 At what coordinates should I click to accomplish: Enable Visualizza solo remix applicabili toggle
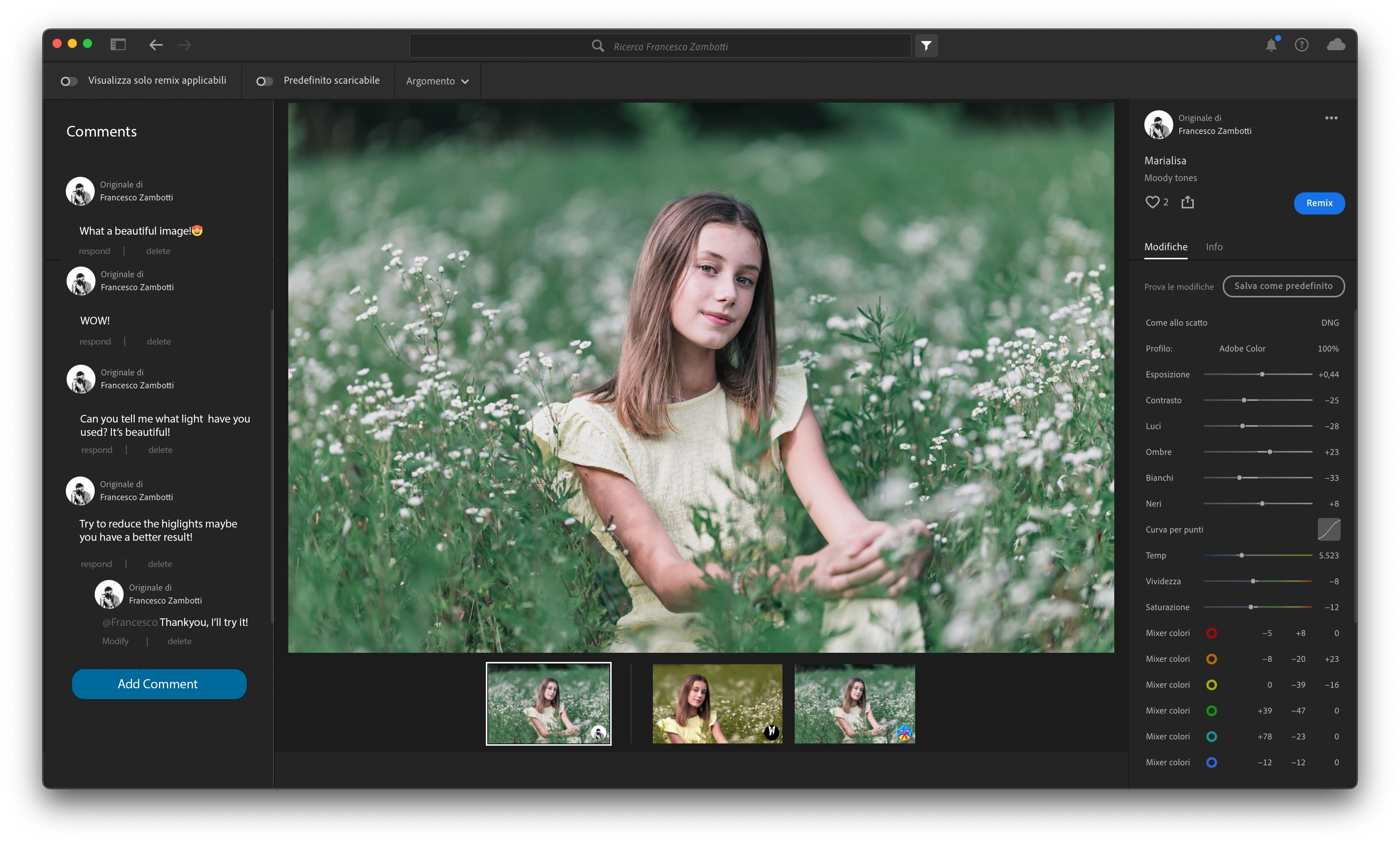point(69,81)
